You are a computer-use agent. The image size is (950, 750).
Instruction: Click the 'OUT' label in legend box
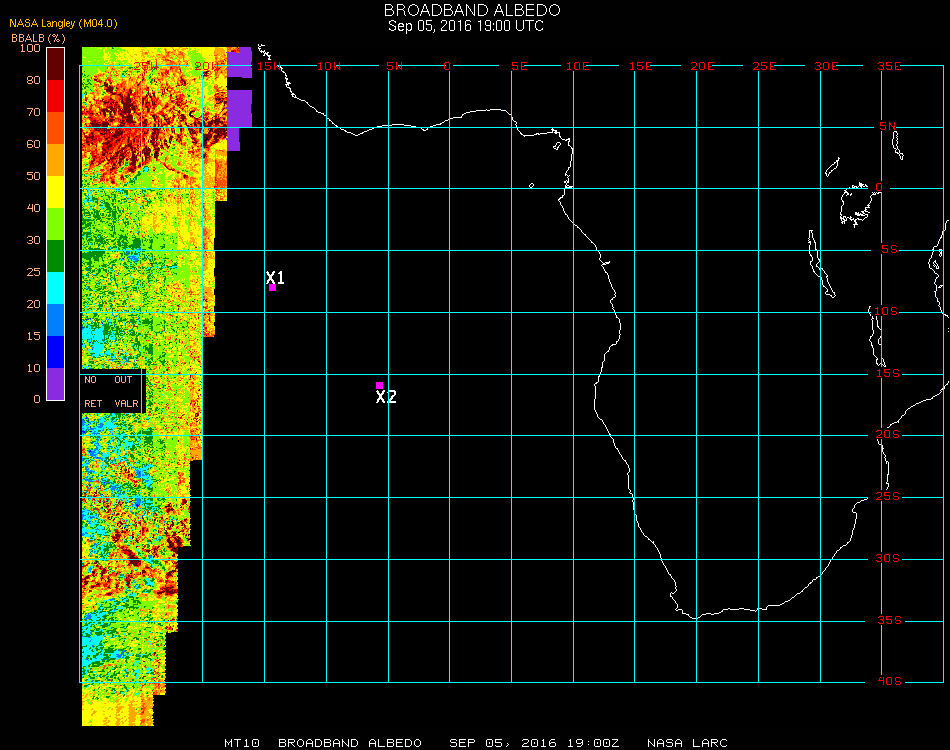click(123, 380)
